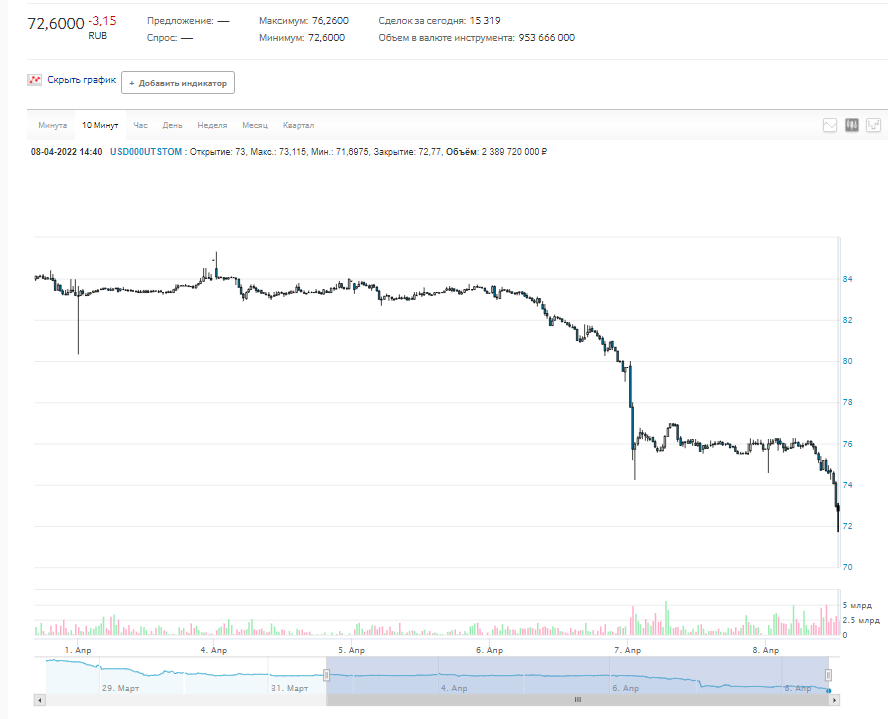The image size is (889, 719).
Task: Select candlestick chart type icon
Action: point(852,125)
